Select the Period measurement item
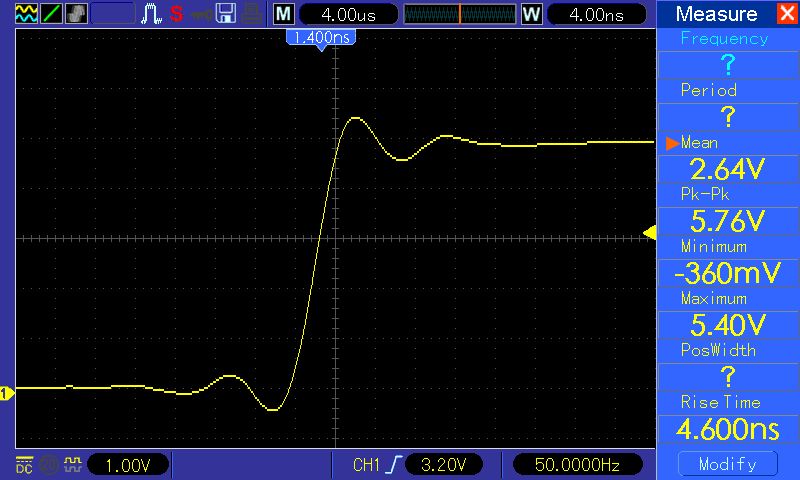This screenshot has height=480, width=800. [x=709, y=90]
